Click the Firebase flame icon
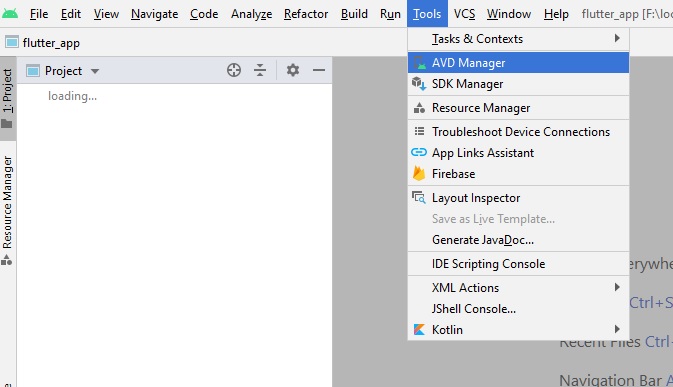The width and height of the screenshot is (673, 387). (x=419, y=173)
